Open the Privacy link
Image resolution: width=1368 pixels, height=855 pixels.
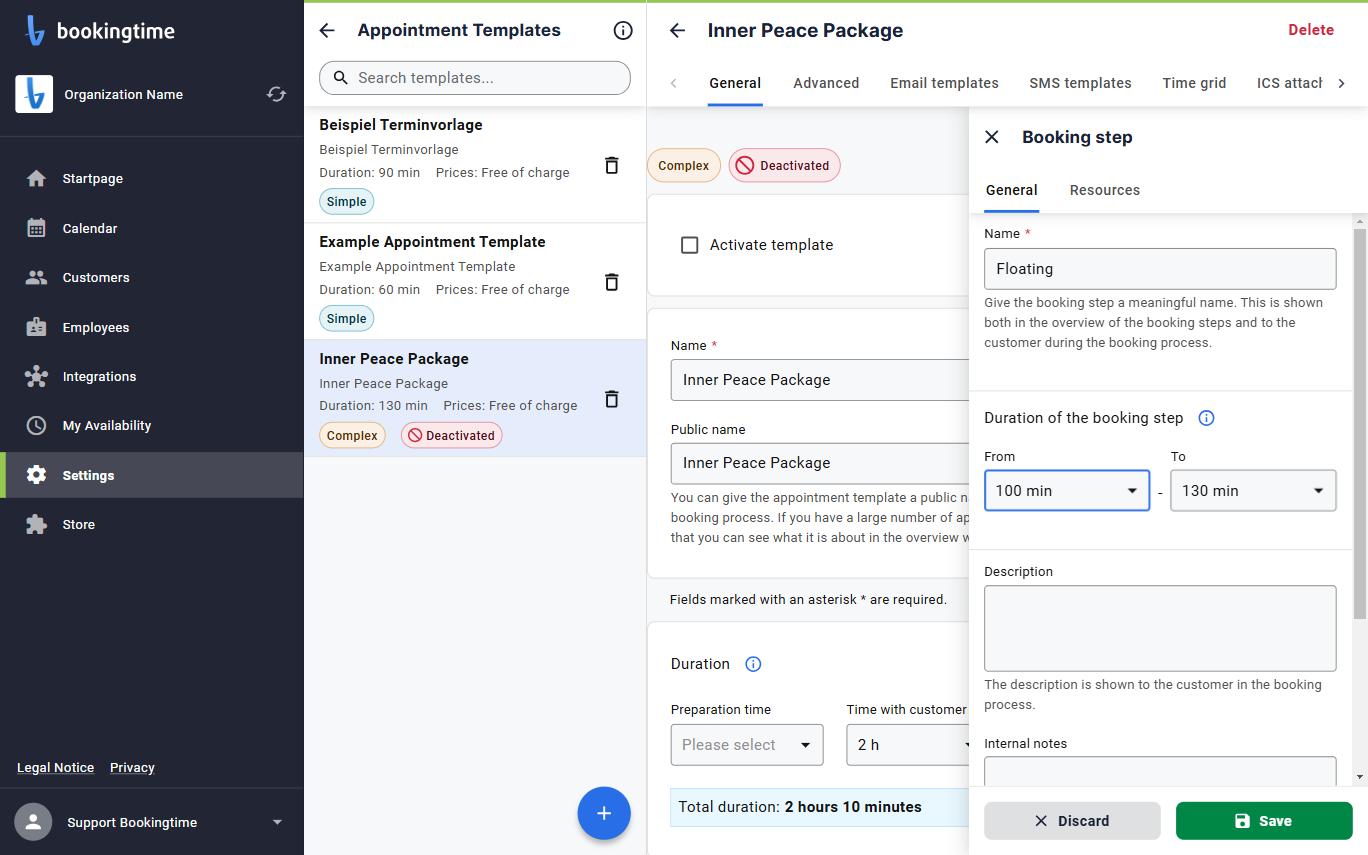[x=132, y=768]
